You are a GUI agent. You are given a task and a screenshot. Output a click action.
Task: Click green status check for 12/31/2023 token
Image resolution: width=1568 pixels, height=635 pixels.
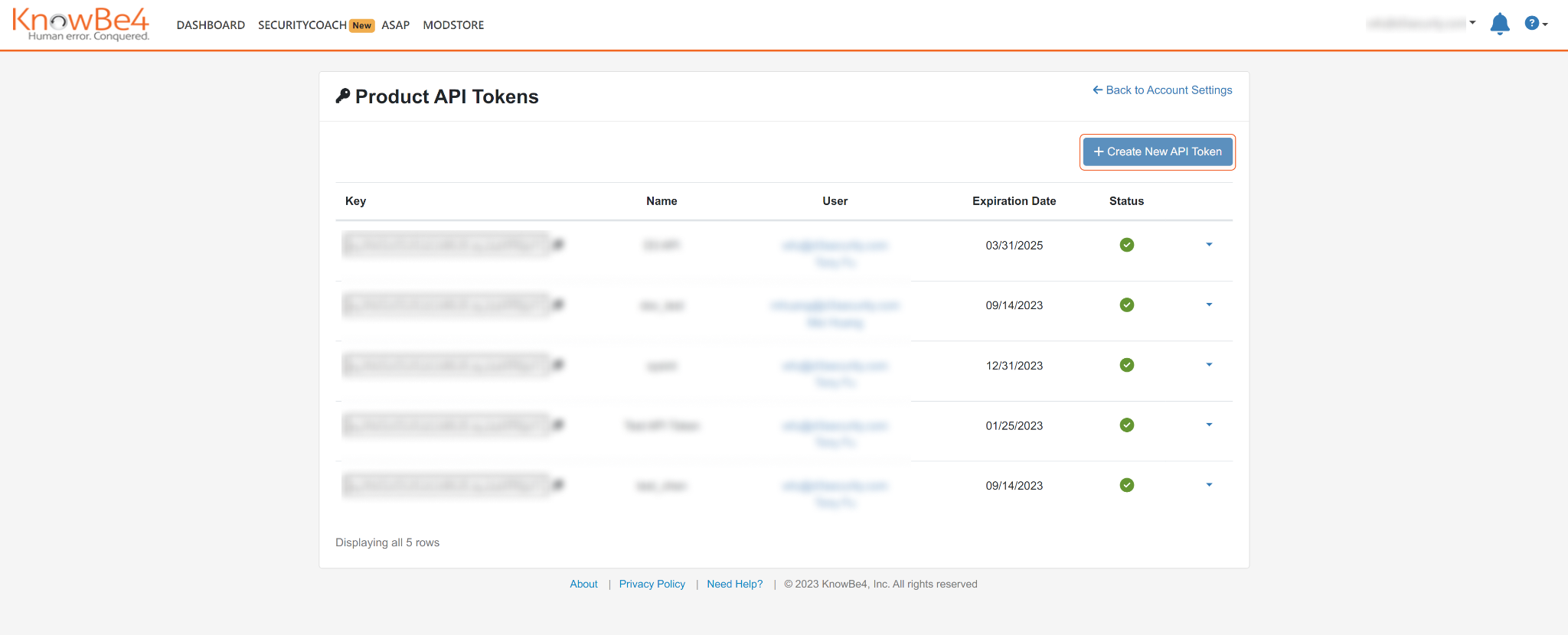pyautogui.click(x=1126, y=365)
